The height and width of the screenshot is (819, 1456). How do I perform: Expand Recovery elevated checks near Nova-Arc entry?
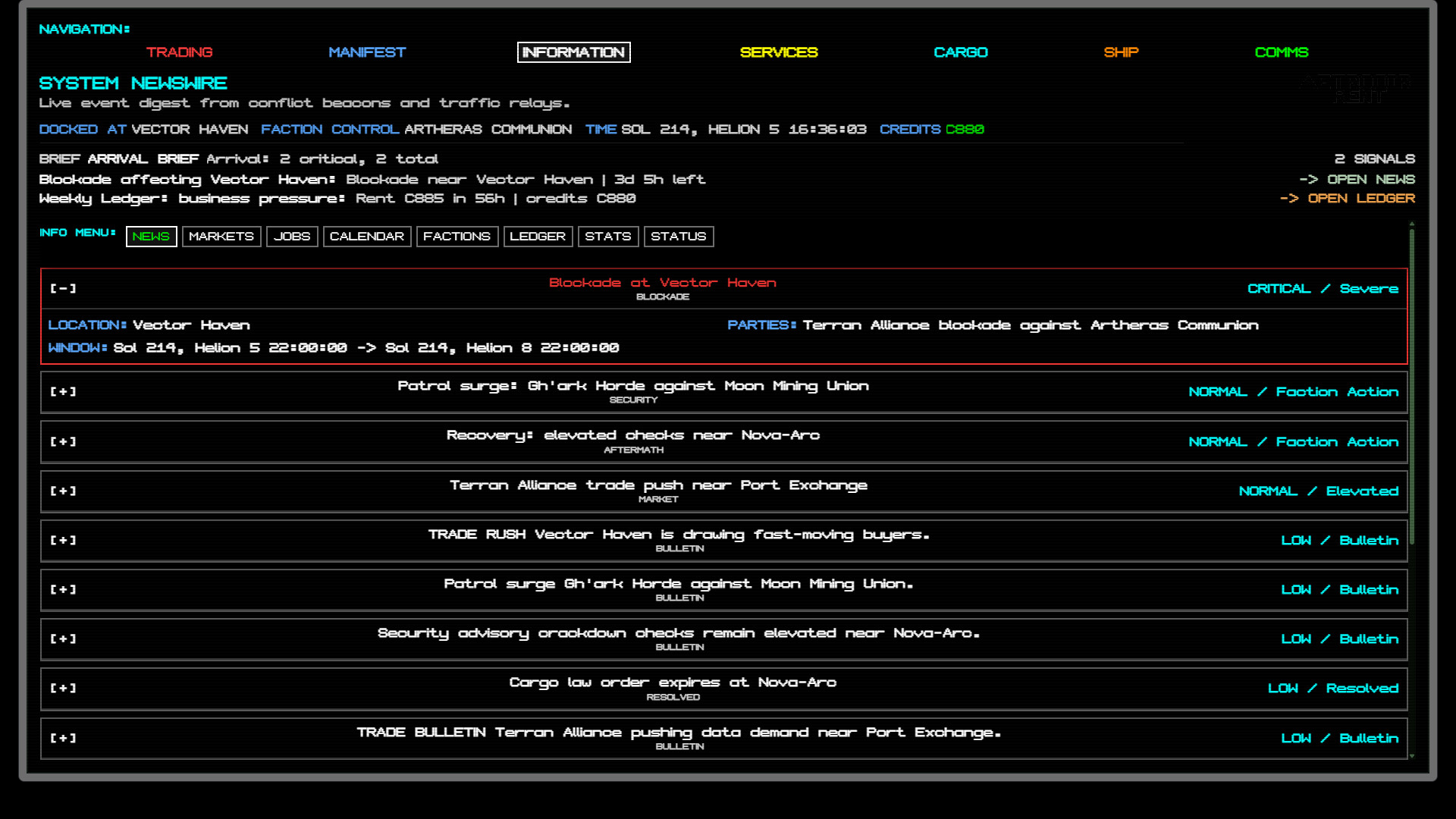[64, 442]
